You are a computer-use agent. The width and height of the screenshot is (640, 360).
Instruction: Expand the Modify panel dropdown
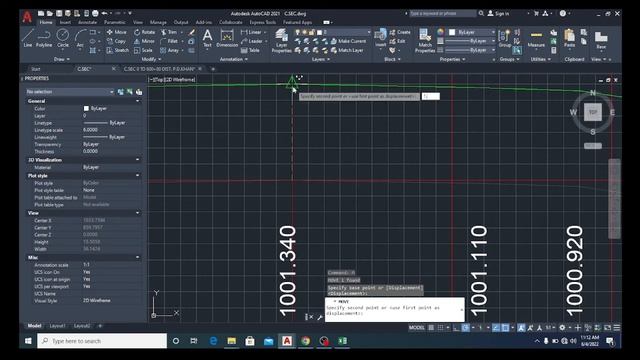[x=151, y=59]
